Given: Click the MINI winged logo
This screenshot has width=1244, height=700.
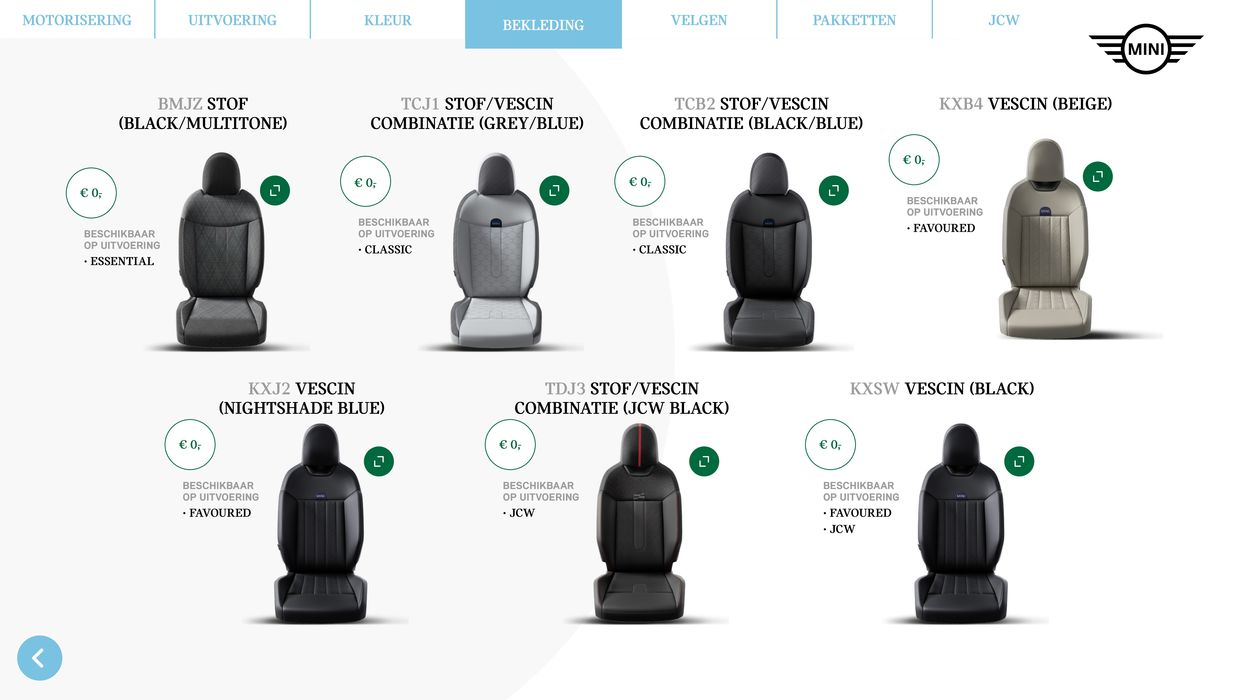Looking at the screenshot, I should point(1145,49).
